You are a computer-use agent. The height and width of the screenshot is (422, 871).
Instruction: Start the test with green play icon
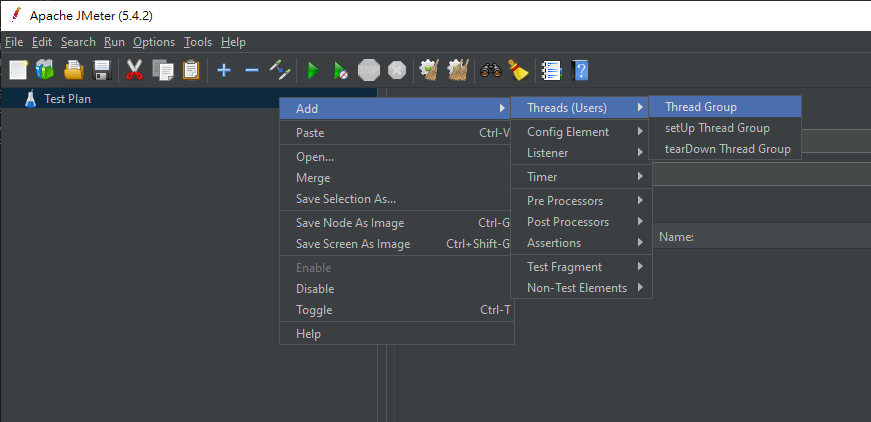click(x=313, y=71)
